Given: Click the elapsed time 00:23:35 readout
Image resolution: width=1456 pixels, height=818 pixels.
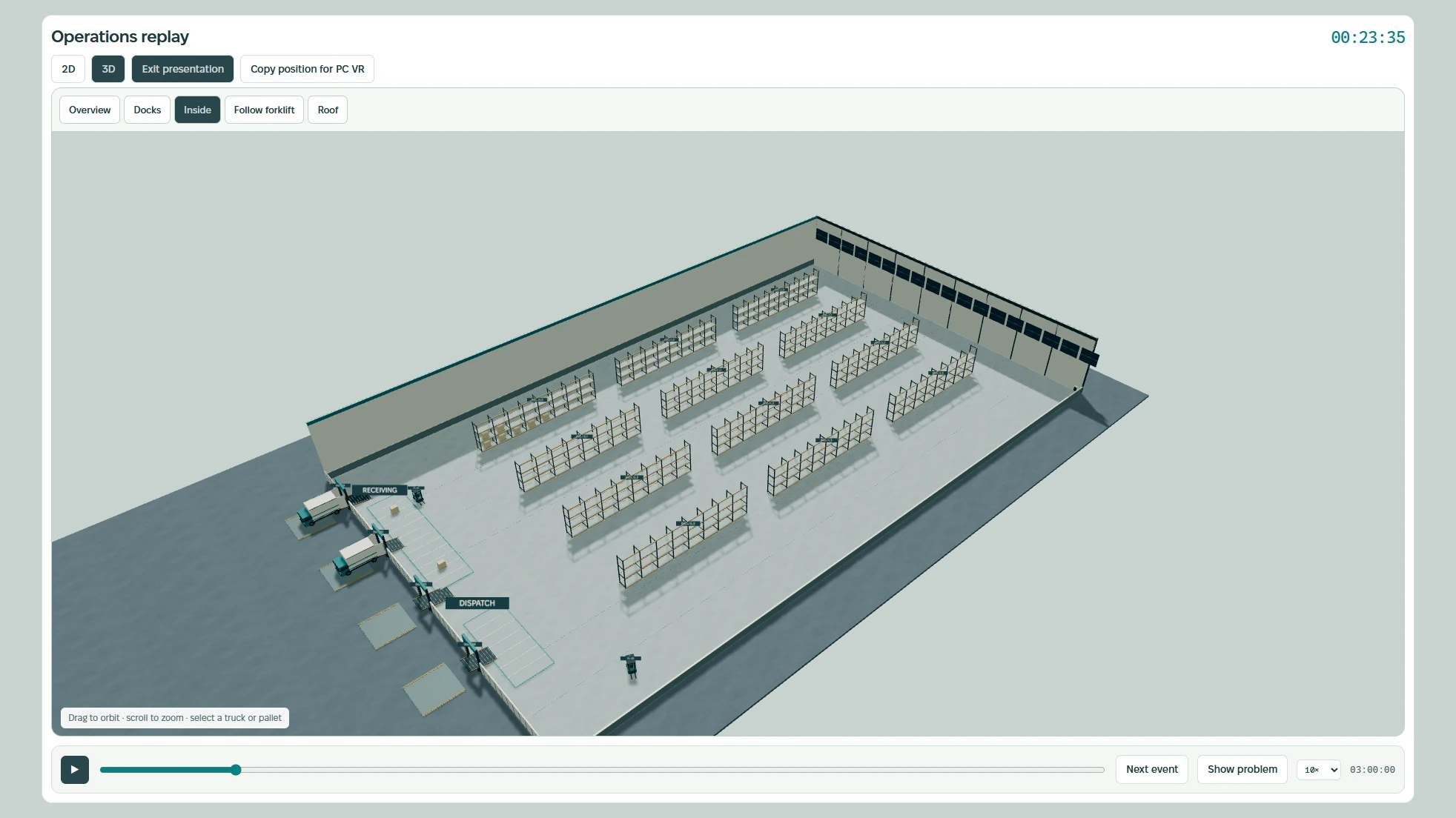Looking at the screenshot, I should point(1368,37).
